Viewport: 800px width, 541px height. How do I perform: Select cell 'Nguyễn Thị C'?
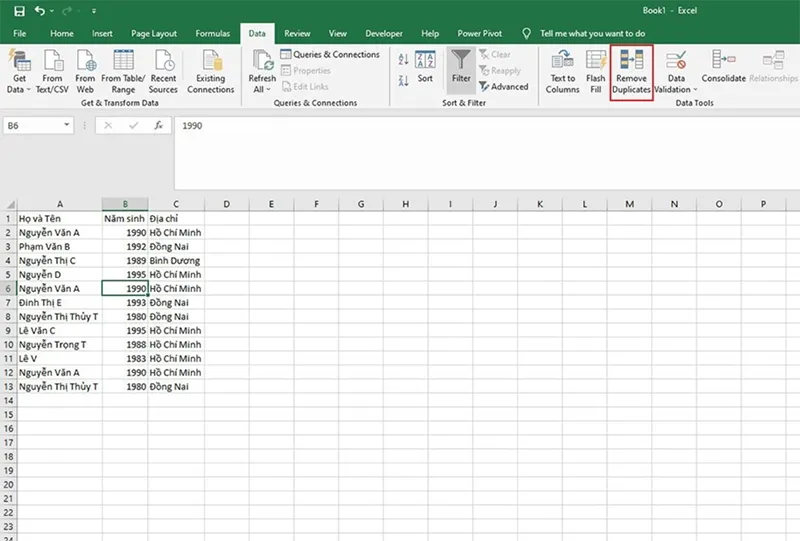[x=60, y=260]
